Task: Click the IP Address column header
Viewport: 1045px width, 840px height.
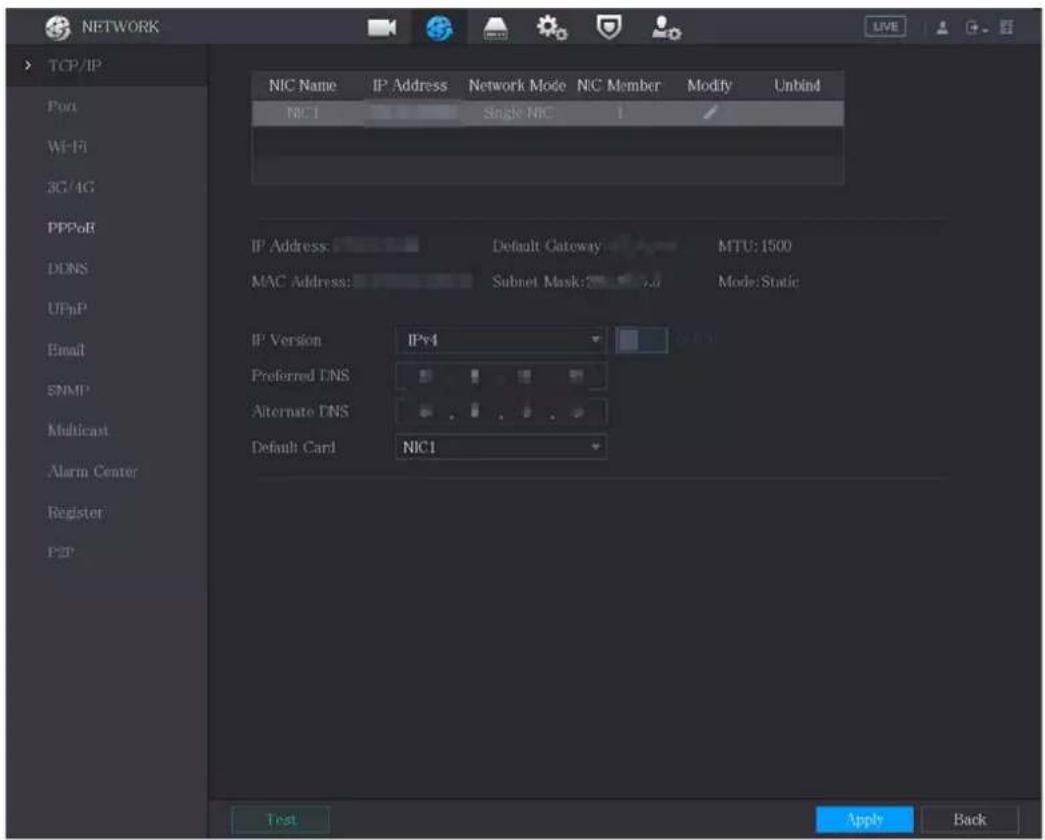Action: pyautogui.click(x=410, y=85)
